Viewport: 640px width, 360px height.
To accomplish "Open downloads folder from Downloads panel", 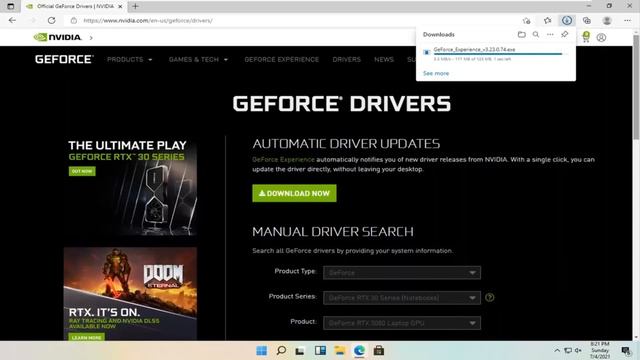I will click(x=522, y=34).
